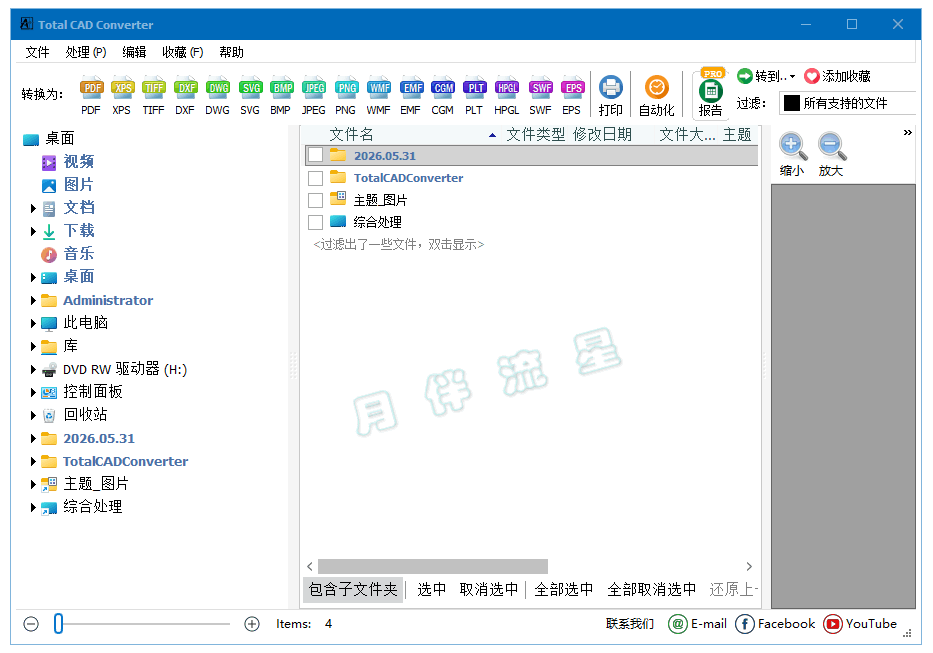Open the 编辑 menu

pyautogui.click(x=134, y=52)
